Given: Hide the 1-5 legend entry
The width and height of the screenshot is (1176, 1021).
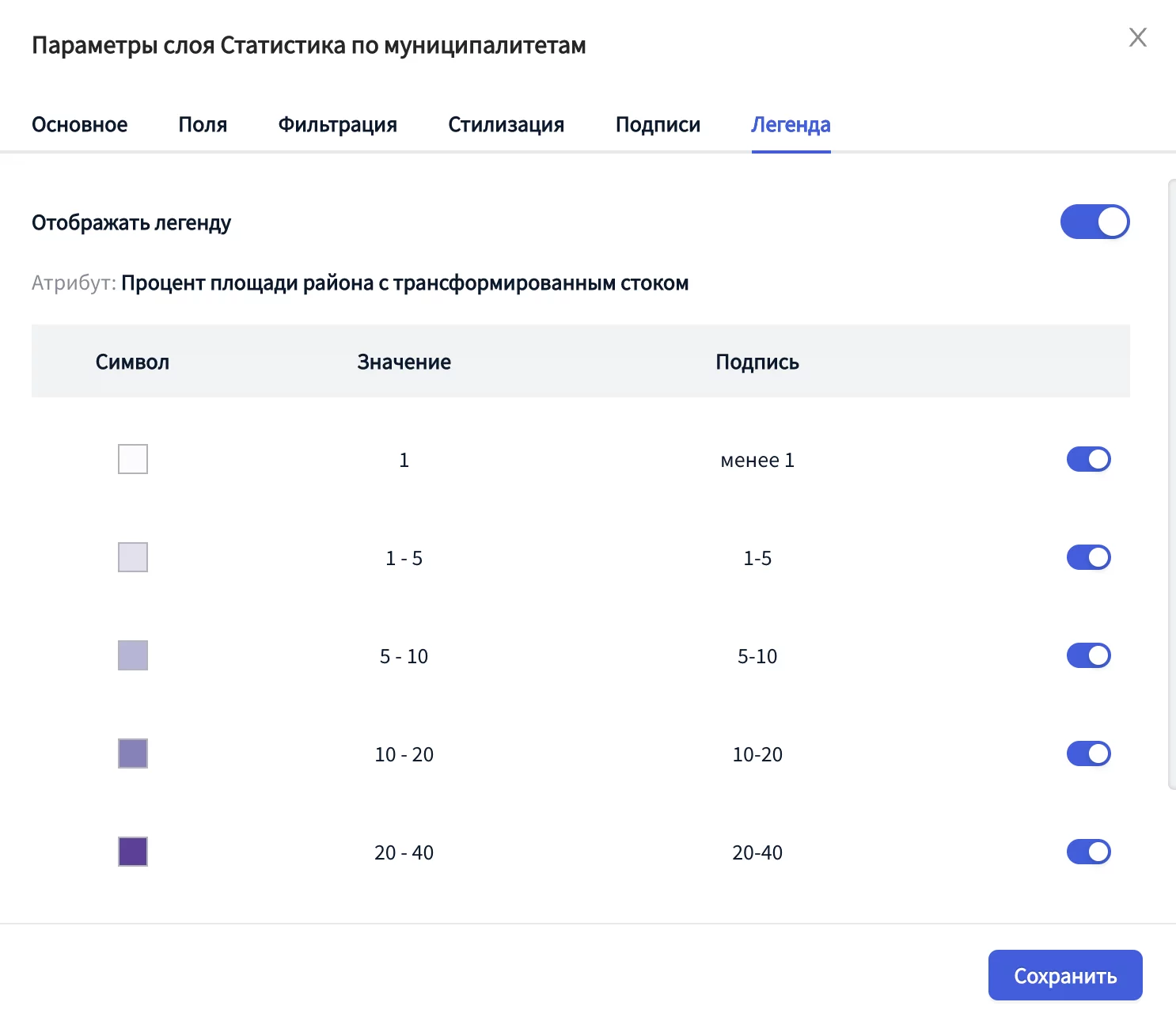Looking at the screenshot, I should coord(1088,557).
